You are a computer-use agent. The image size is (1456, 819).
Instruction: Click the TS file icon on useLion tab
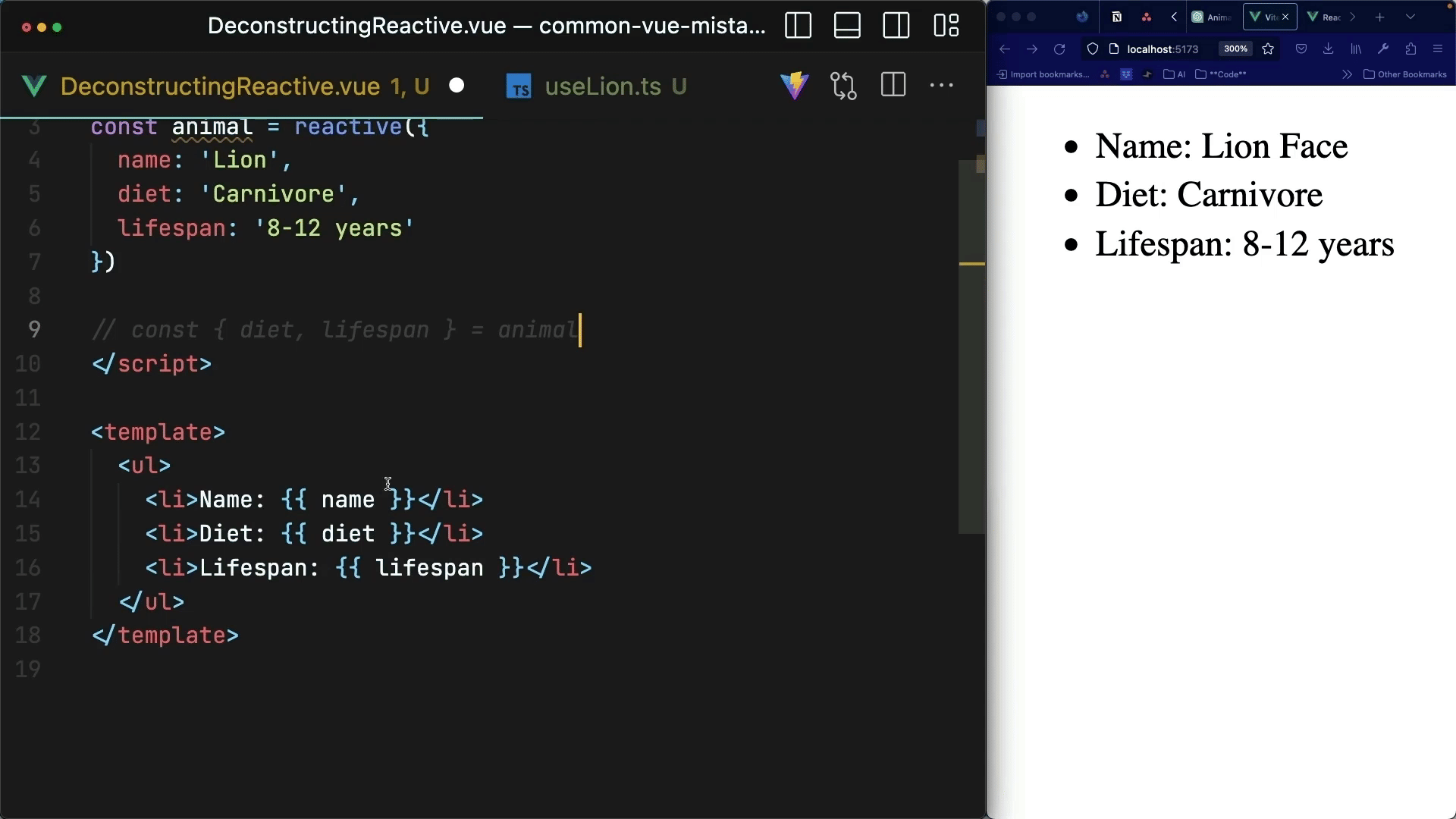click(519, 86)
